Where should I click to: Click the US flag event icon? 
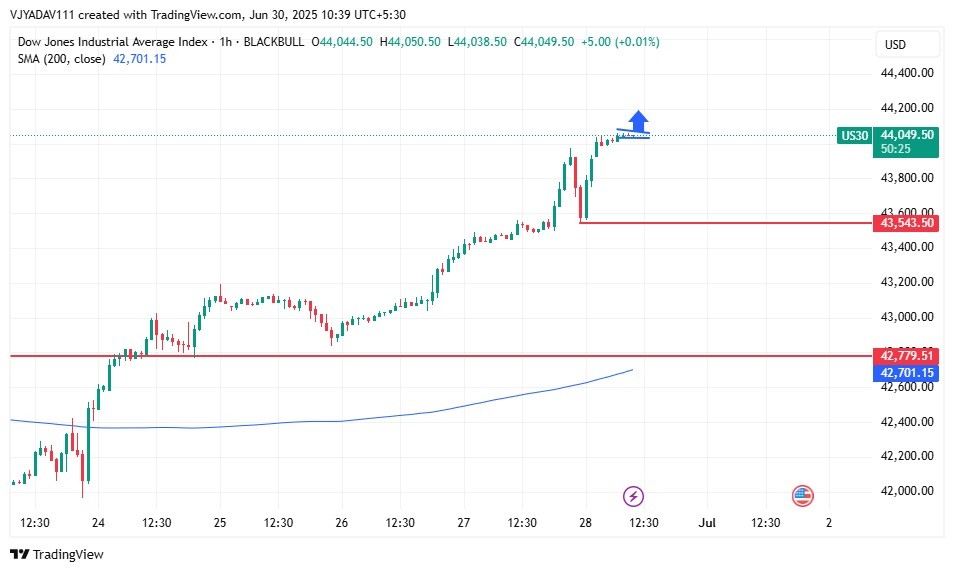802,495
